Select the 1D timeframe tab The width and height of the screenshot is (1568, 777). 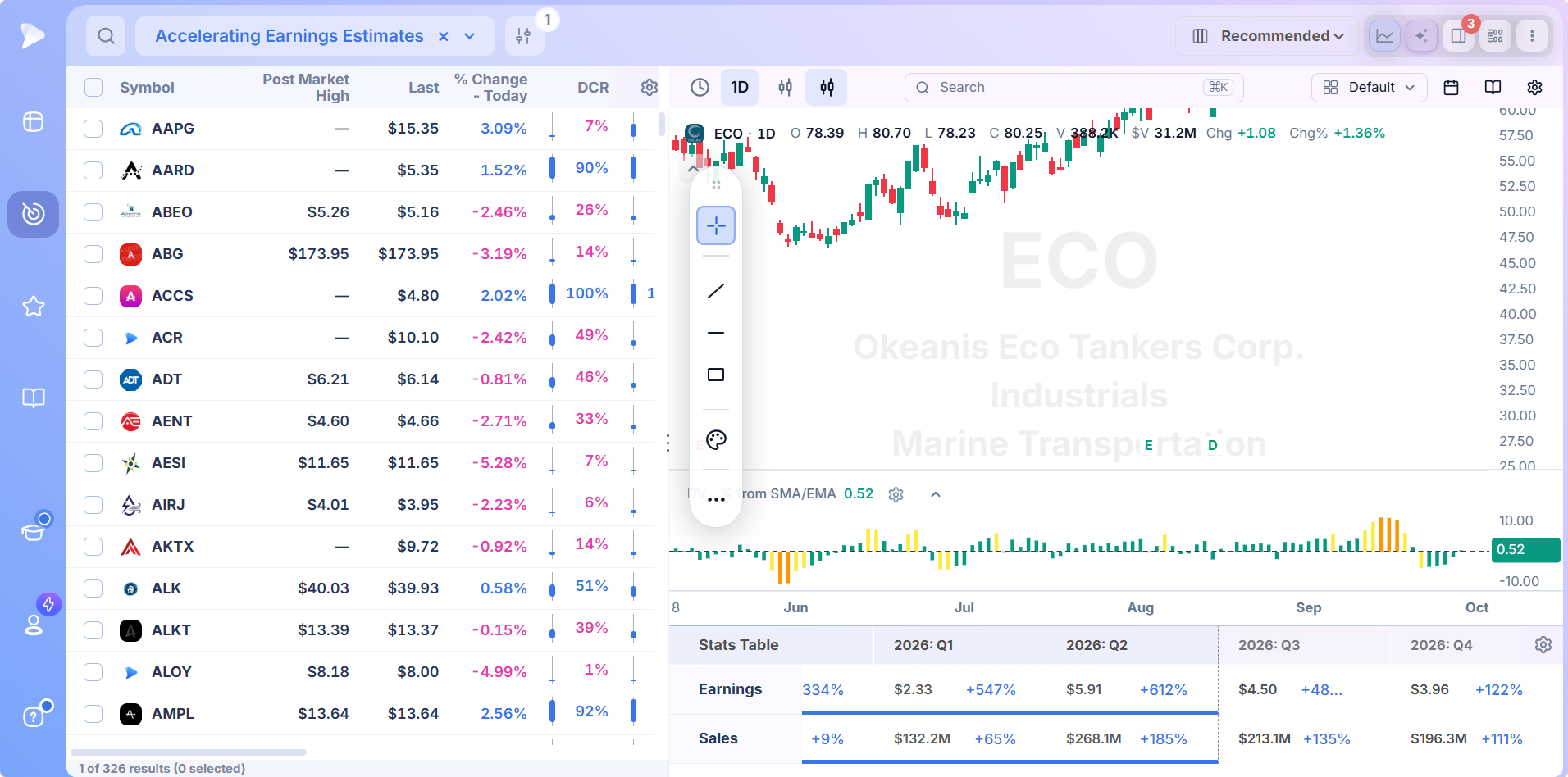click(x=740, y=88)
